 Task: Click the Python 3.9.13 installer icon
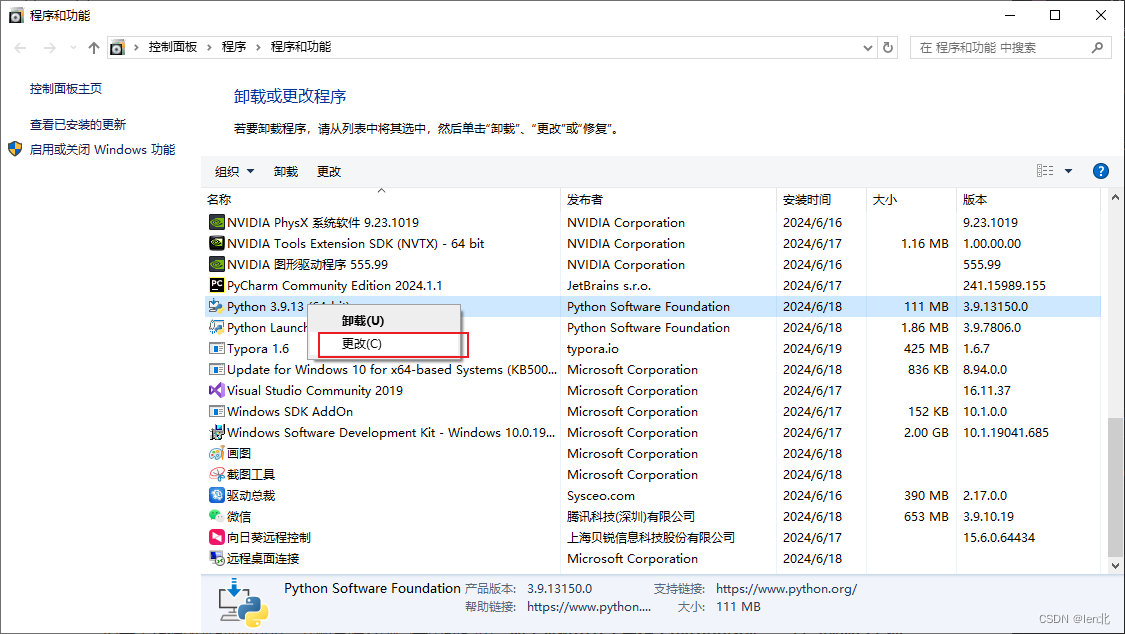[x=217, y=306]
